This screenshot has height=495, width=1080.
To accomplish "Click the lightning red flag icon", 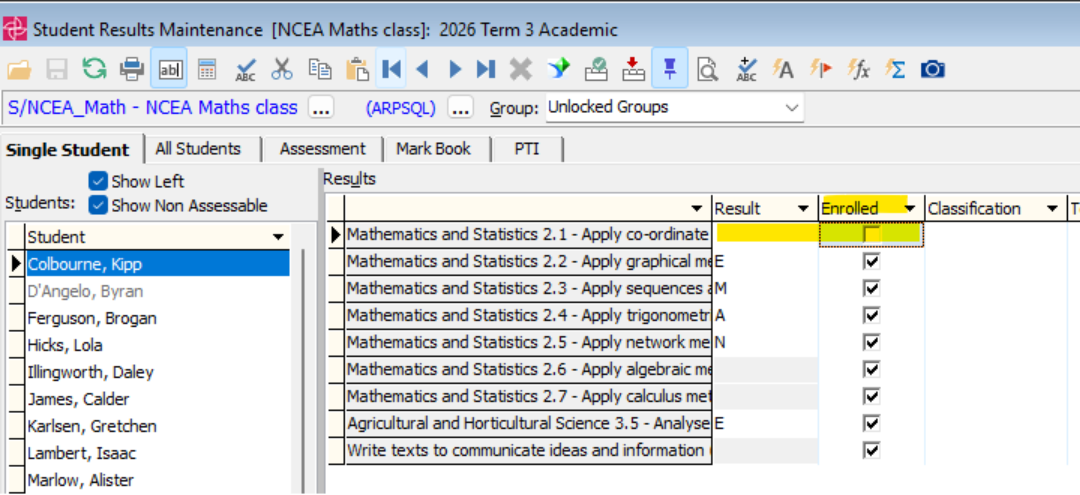I will point(820,69).
